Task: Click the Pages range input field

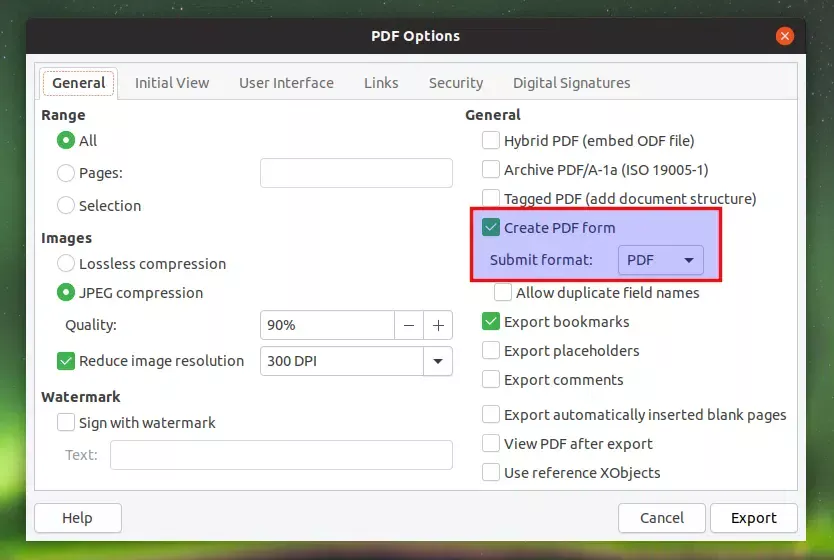Action: pos(356,173)
